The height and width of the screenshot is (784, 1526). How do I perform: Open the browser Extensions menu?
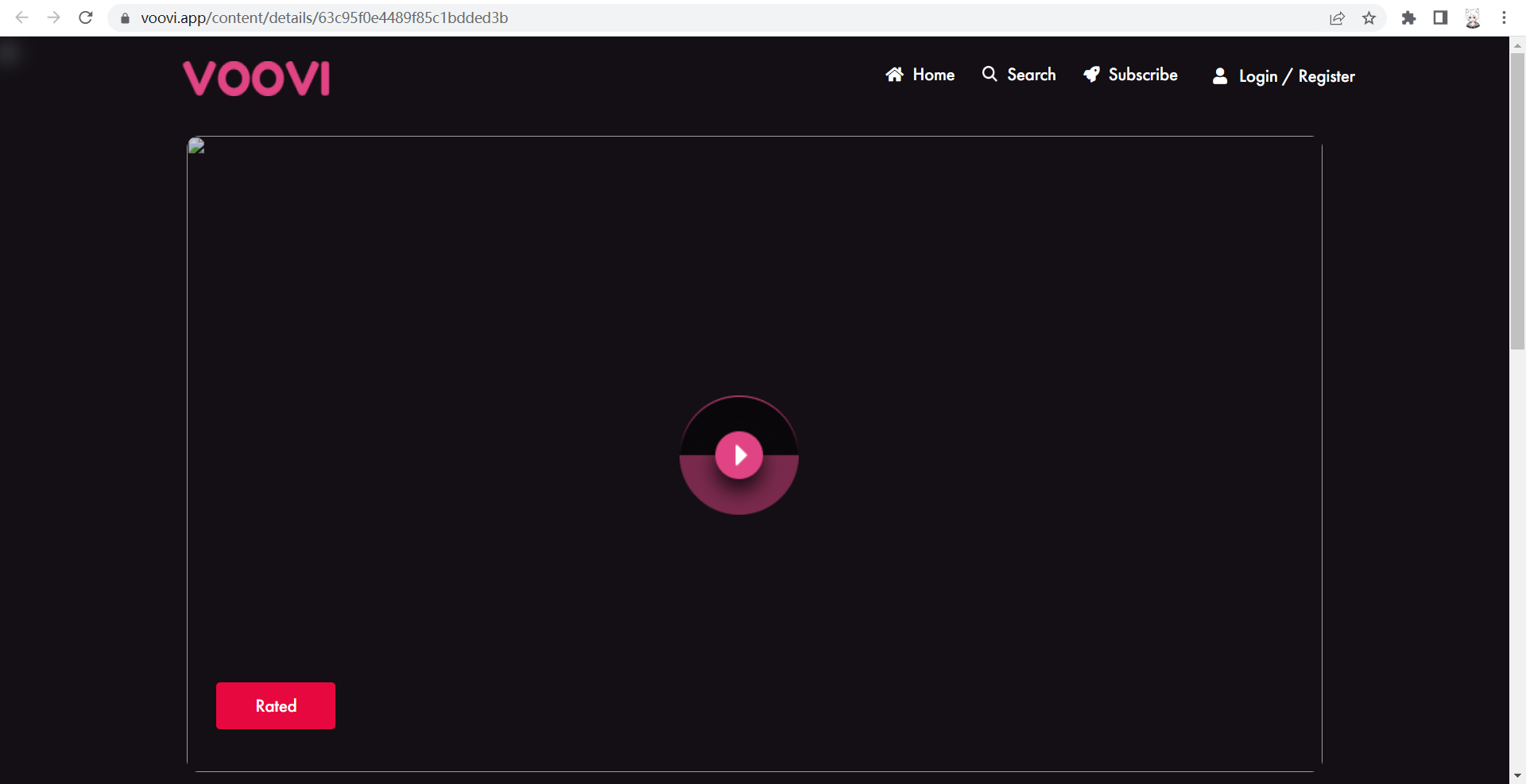(1408, 17)
